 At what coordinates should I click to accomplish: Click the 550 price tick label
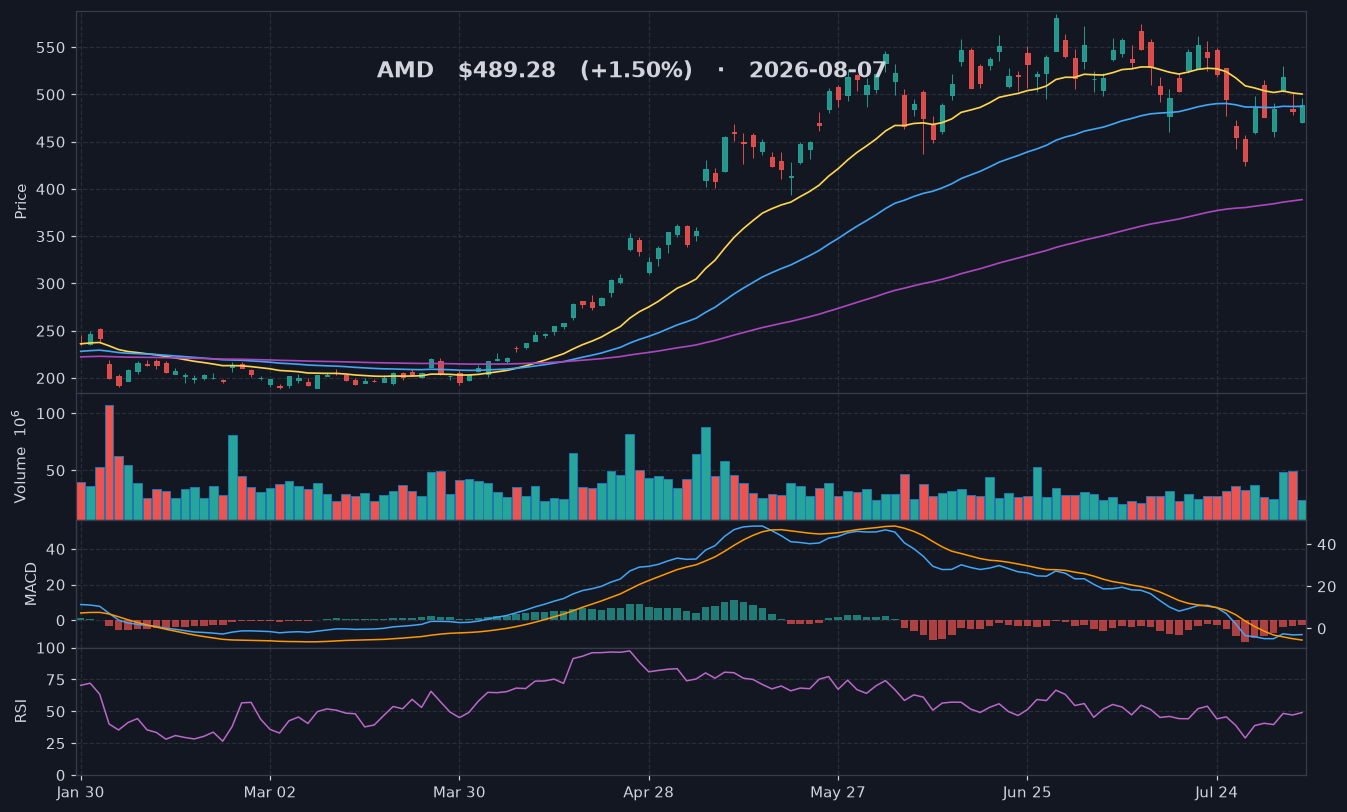pos(52,48)
